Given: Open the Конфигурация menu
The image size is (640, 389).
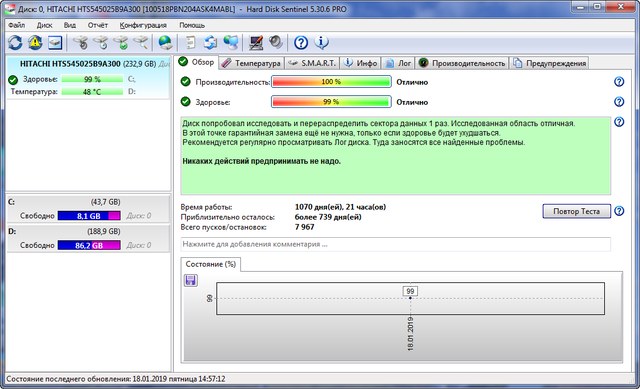Looking at the screenshot, I should 143,25.
